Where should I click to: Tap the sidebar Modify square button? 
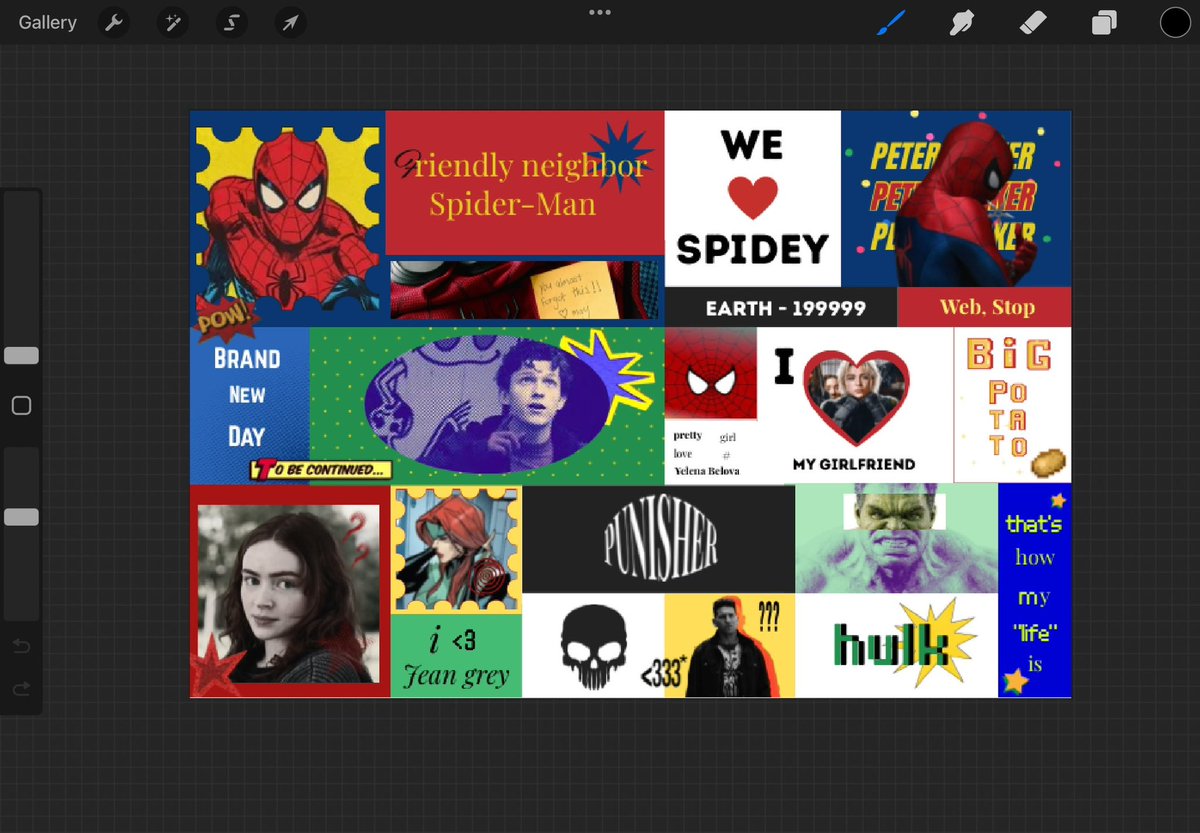point(21,406)
